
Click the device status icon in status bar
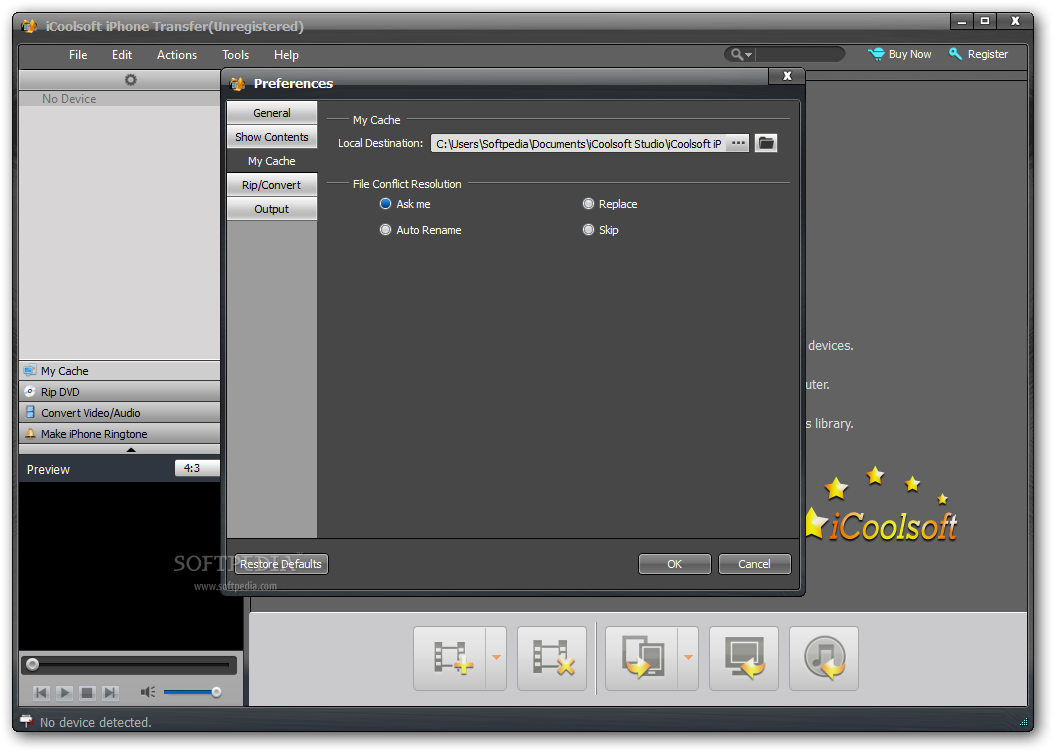[x=26, y=721]
